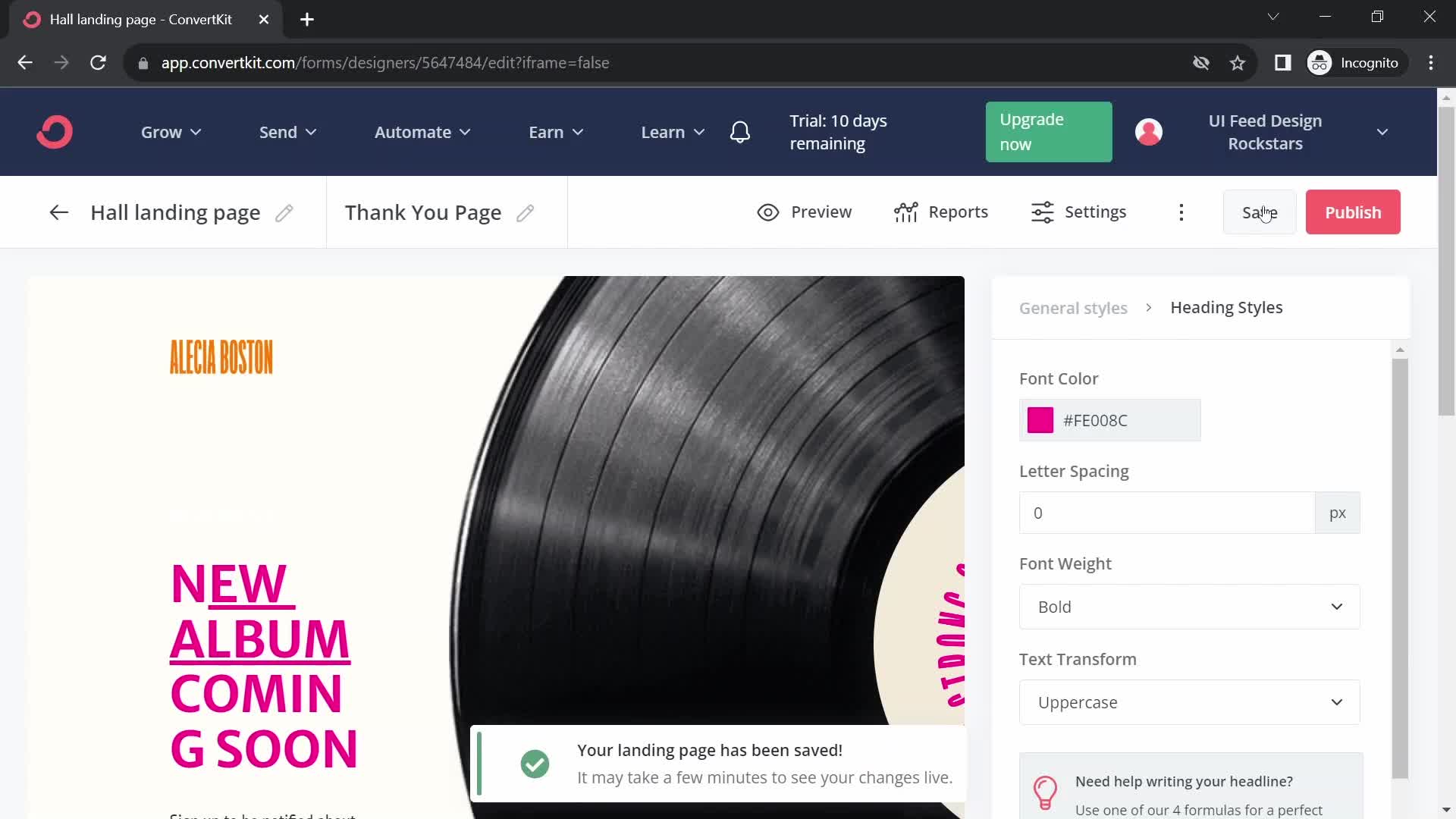The height and width of the screenshot is (819, 1456).
Task: Click the back arrow navigation icon
Action: click(x=58, y=212)
